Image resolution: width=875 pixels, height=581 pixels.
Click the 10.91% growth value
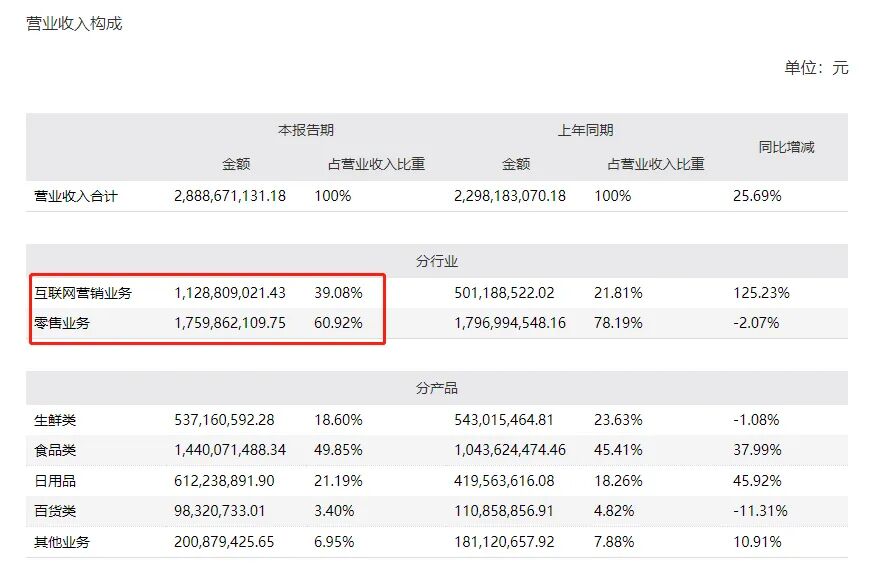click(x=757, y=541)
